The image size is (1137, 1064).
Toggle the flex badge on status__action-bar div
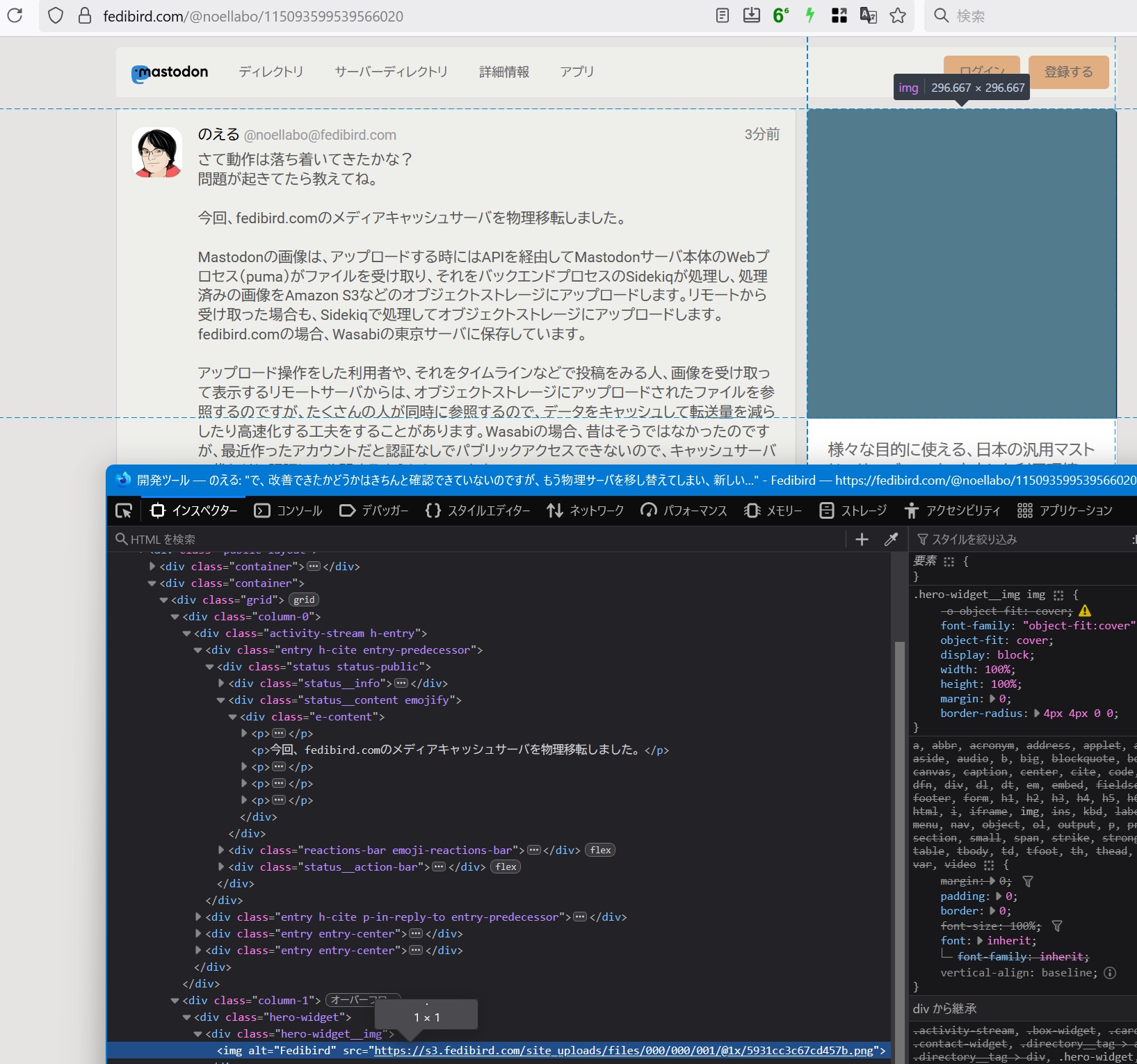click(506, 867)
